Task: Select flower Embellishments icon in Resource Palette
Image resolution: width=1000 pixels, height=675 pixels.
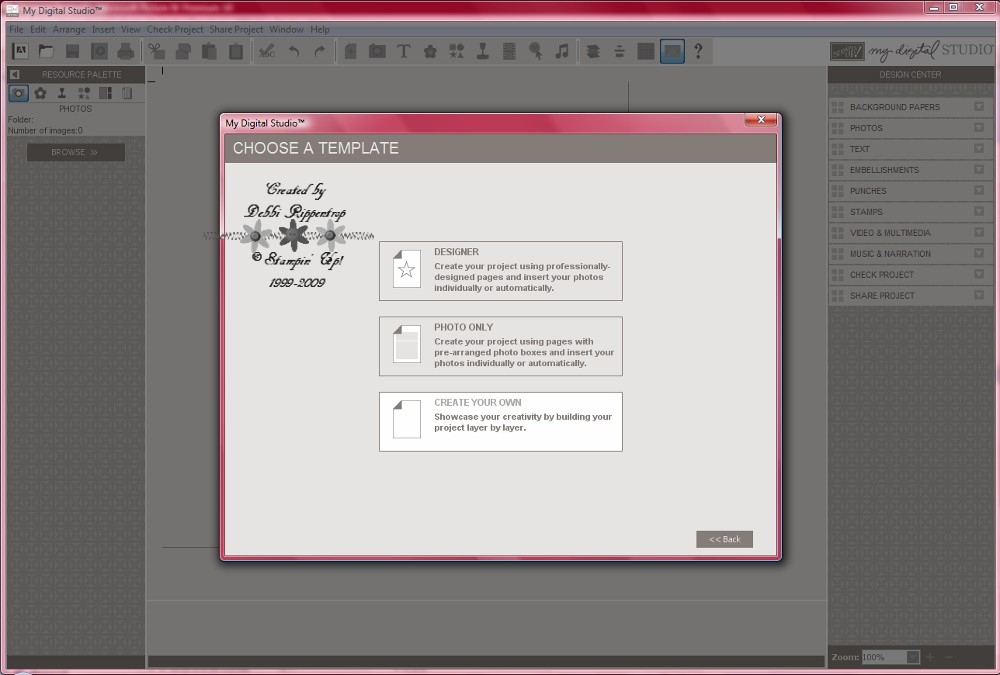Action: point(40,93)
